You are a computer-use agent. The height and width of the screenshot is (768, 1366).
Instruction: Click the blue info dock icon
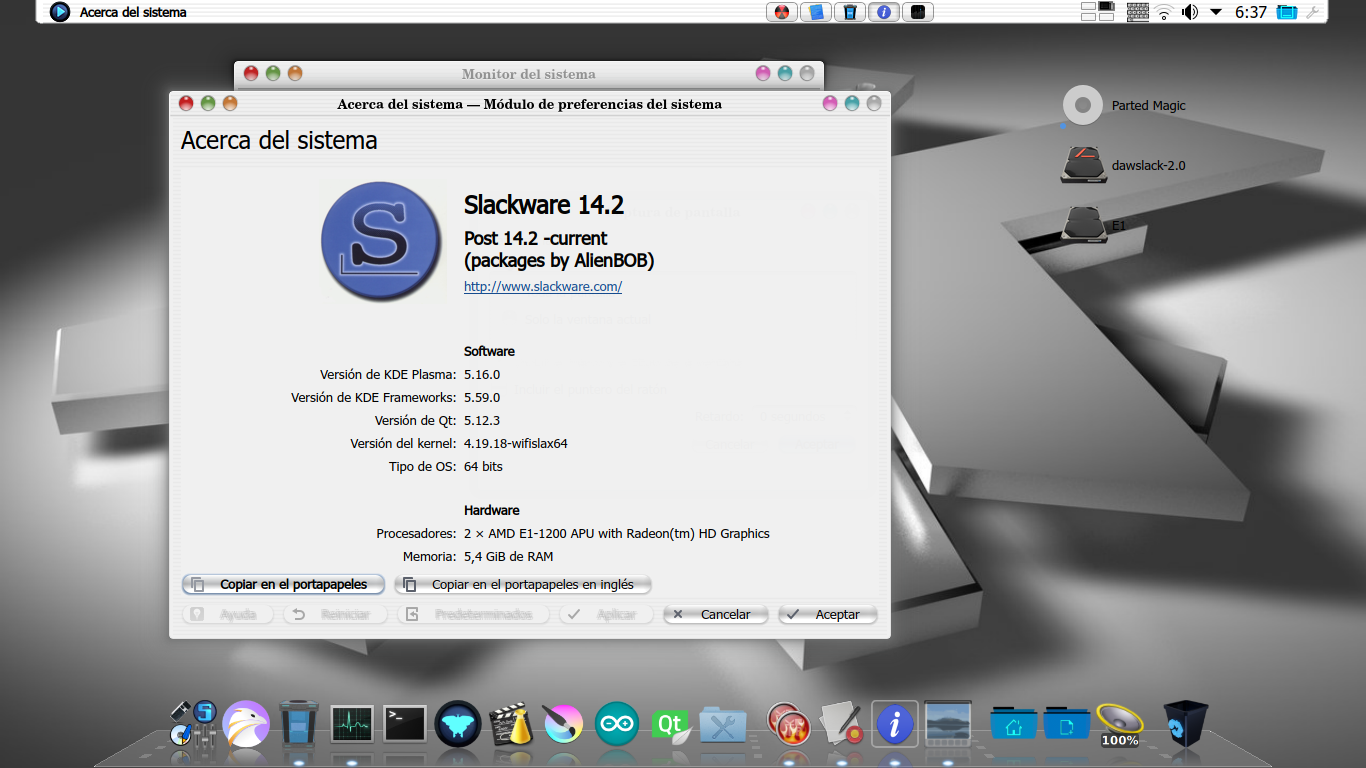[895, 724]
